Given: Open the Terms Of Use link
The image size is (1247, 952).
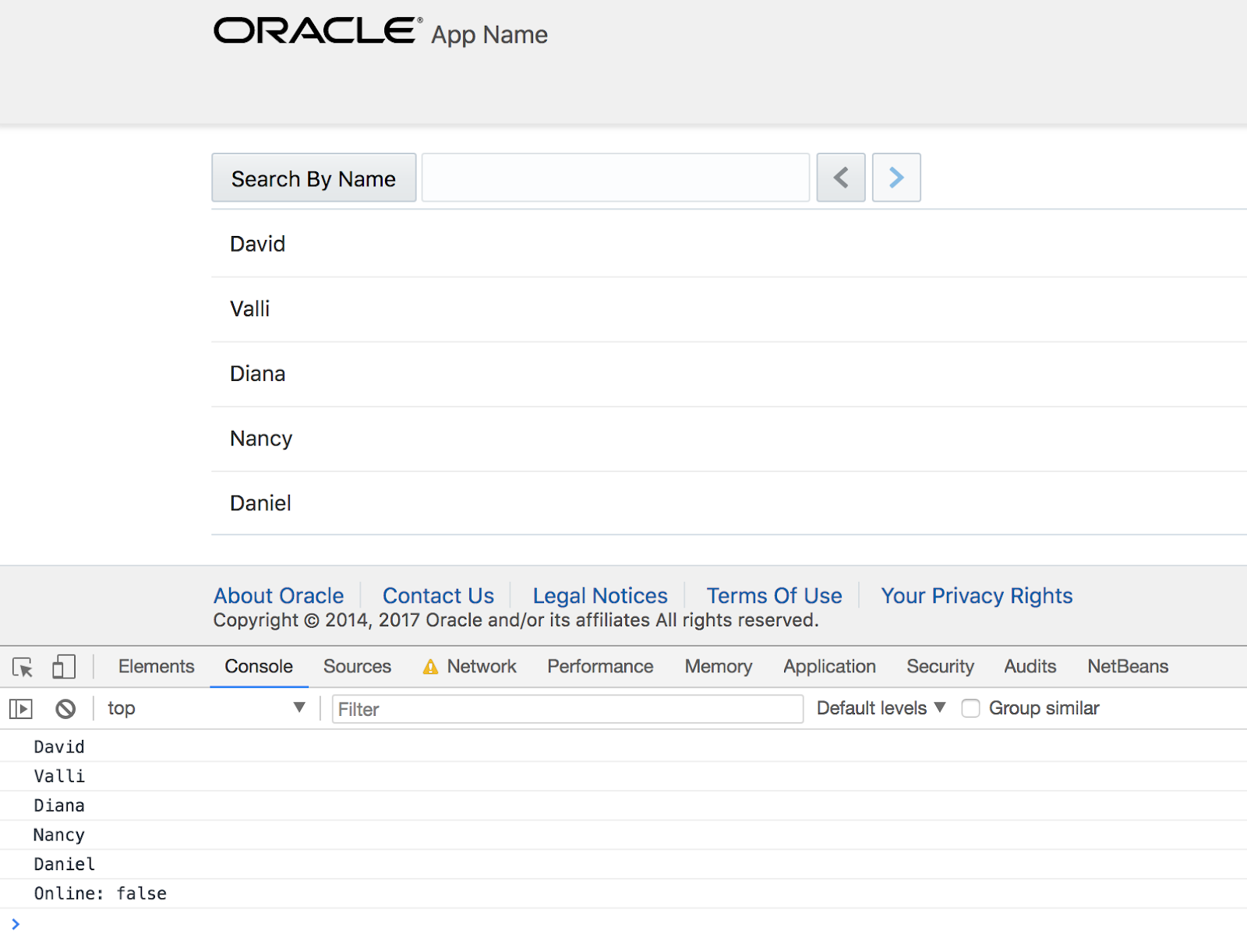Looking at the screenshot, I should click(x=773, y=595).
